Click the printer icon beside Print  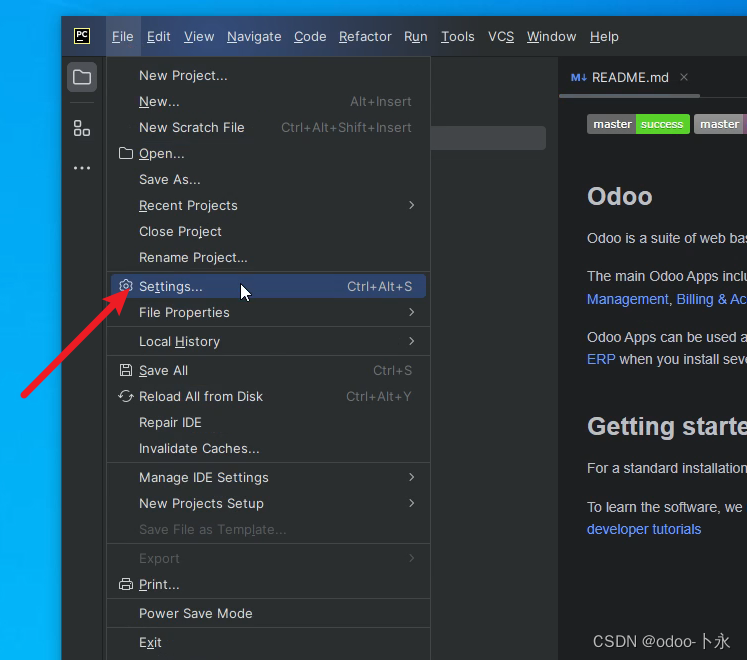pos(125,584)
